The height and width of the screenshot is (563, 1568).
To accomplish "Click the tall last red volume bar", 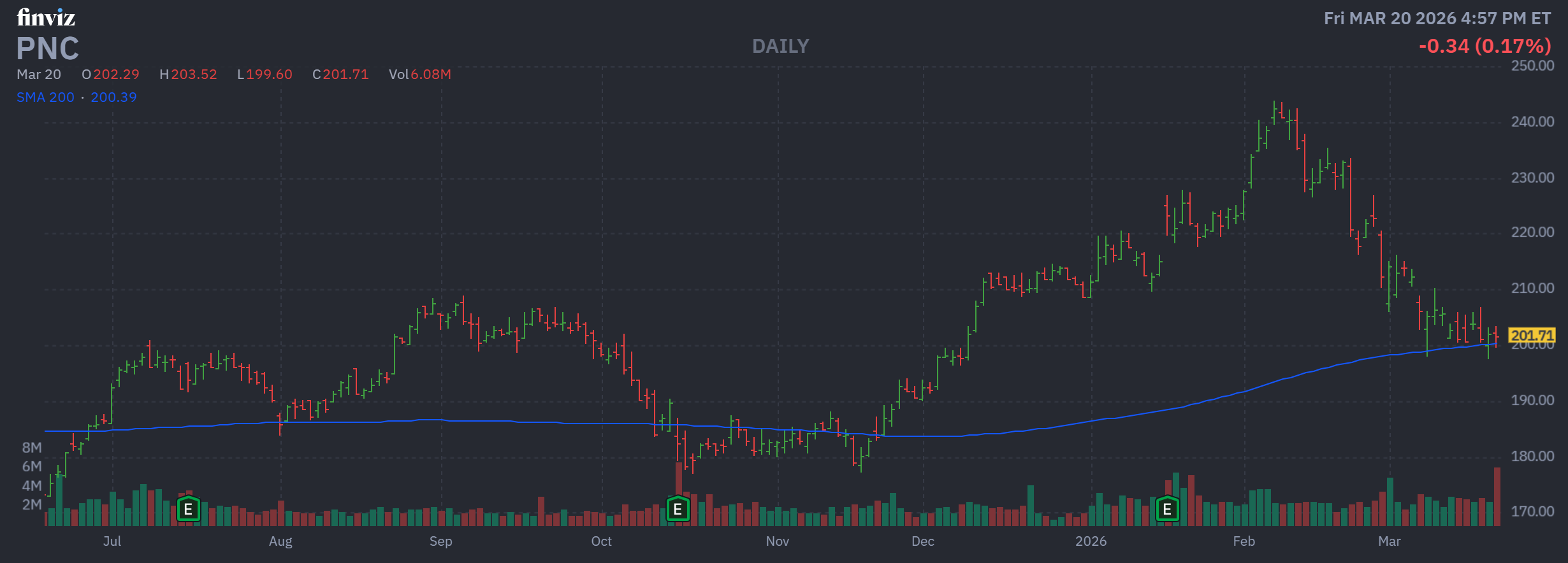I will tap(1497, 497).
